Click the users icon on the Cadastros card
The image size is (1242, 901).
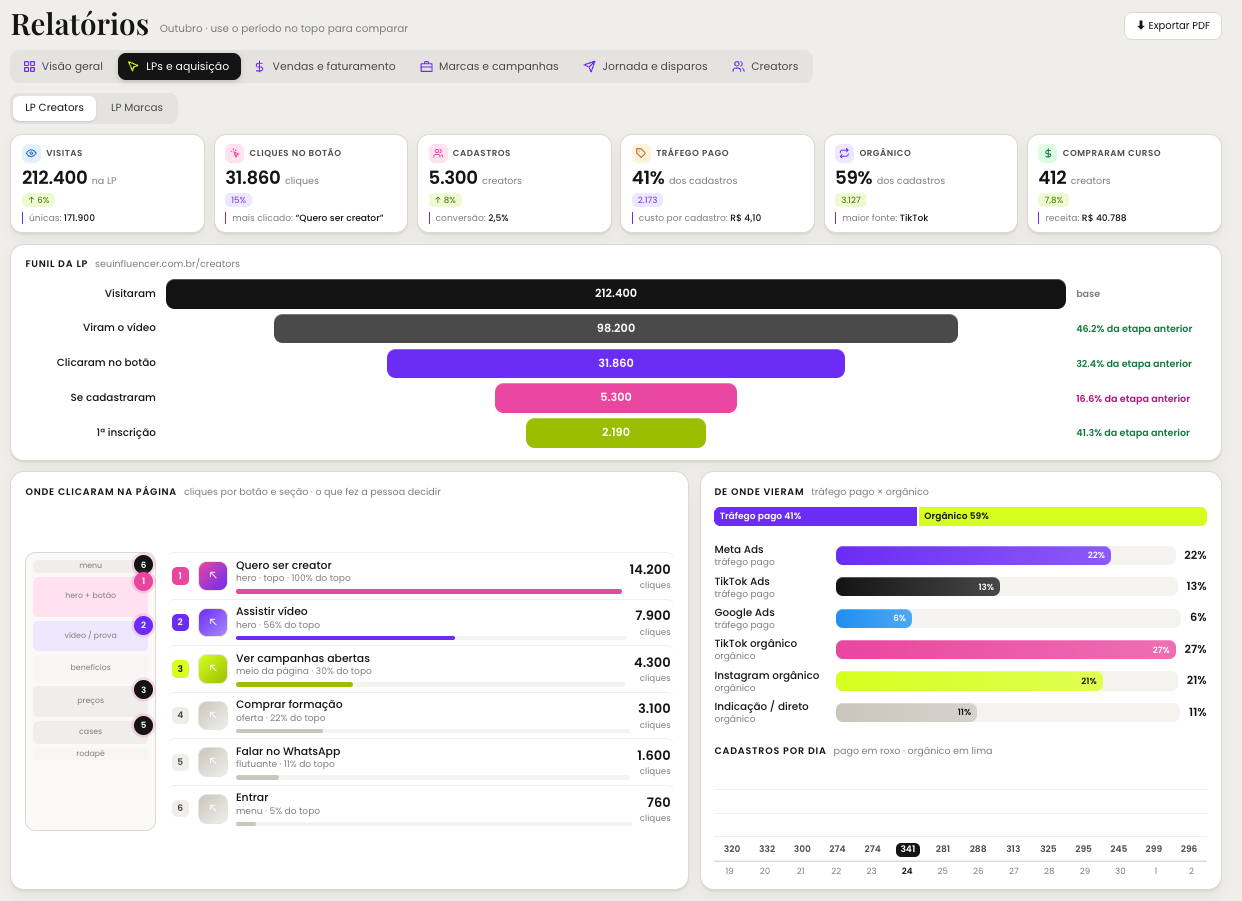point(438,153)
